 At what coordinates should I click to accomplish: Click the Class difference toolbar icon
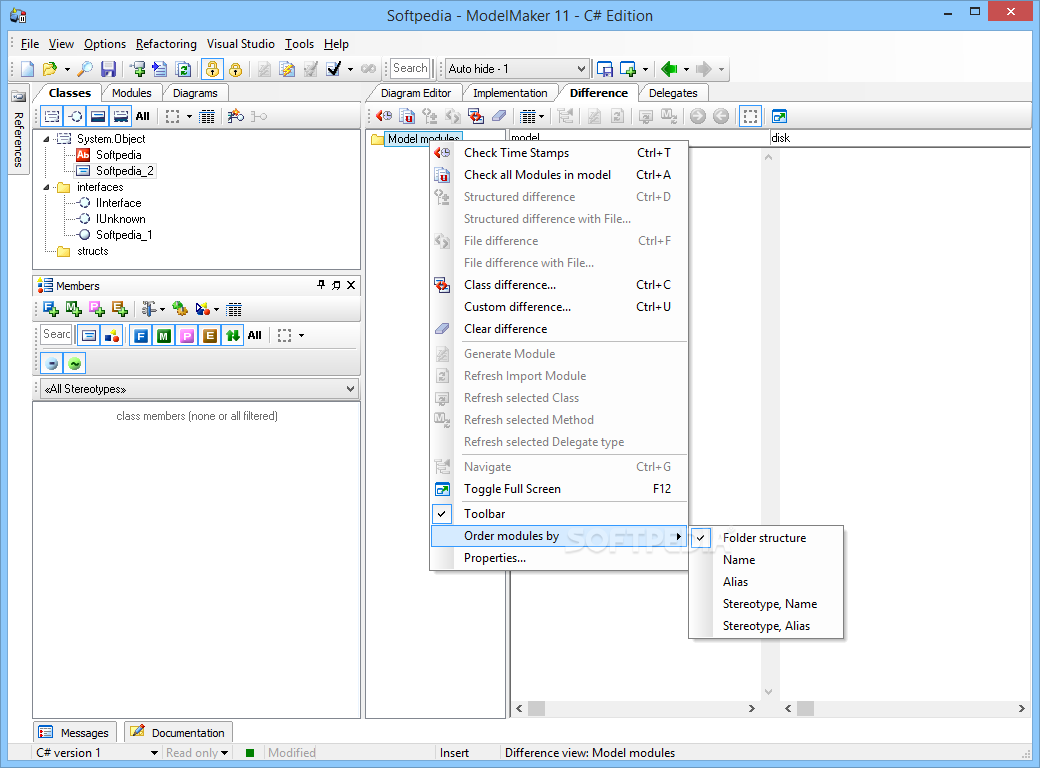click(x=476, y=116)
